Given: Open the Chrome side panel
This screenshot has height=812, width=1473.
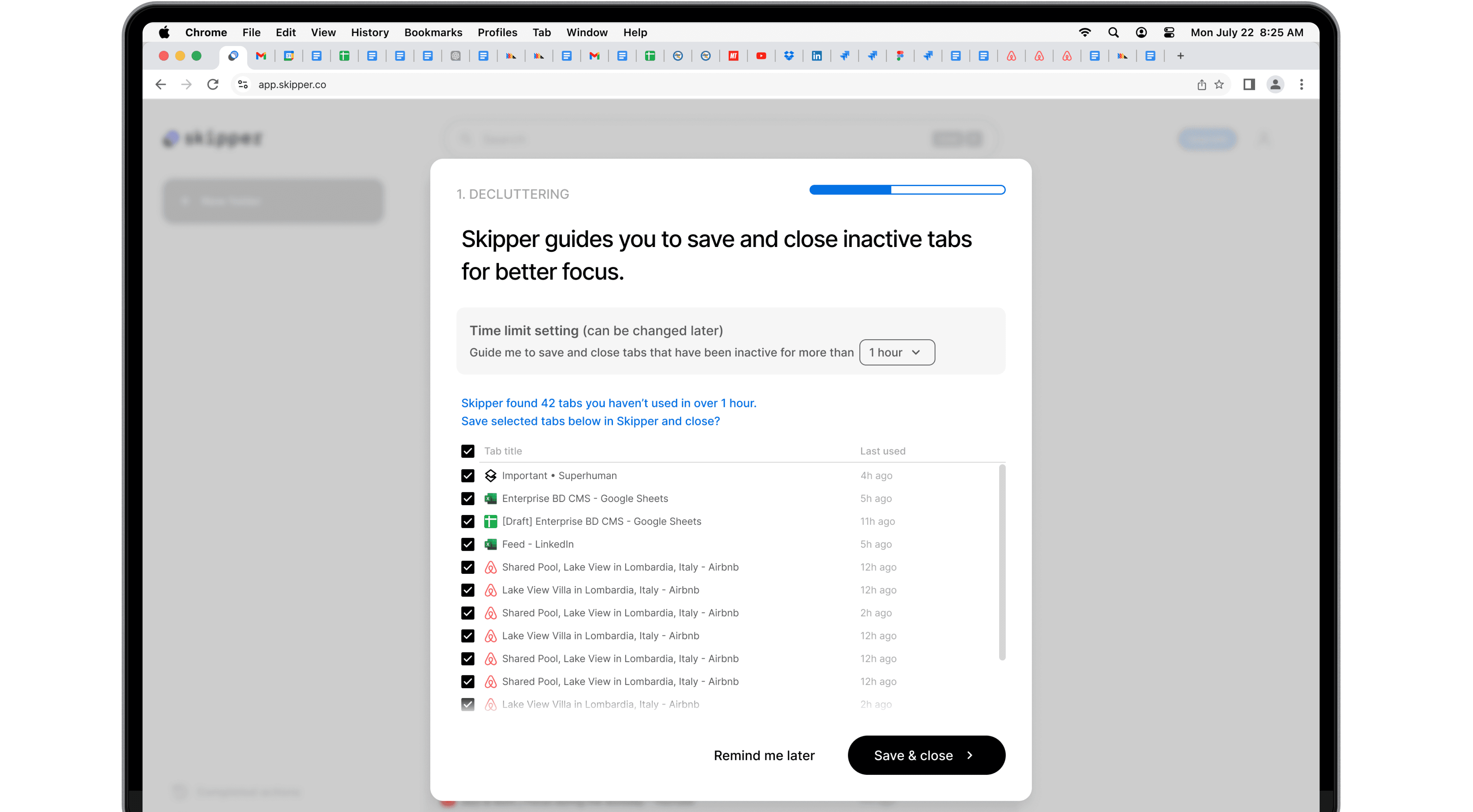Looking at the screenshot, I should pos(1249,85).
